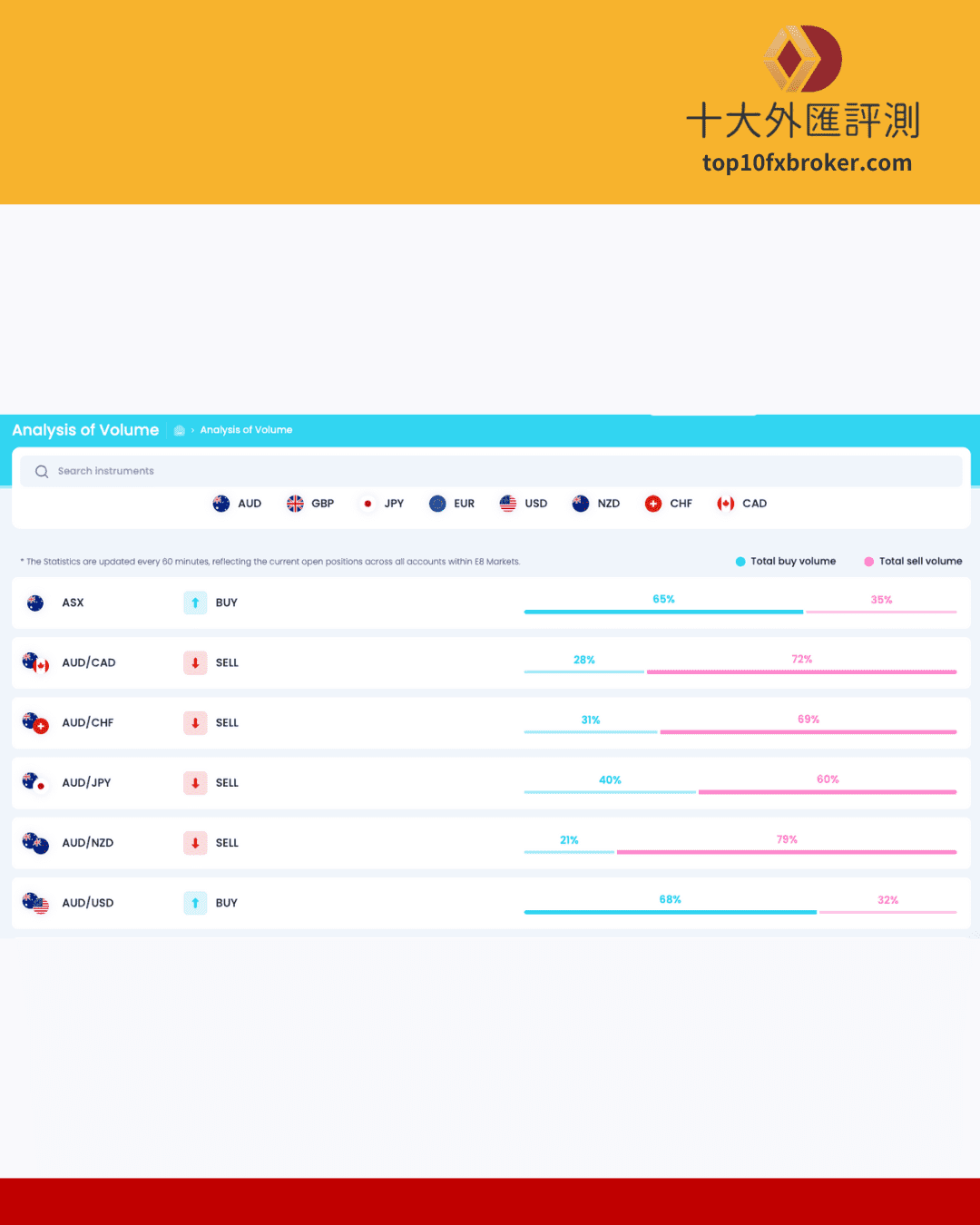Click the AUD/USD buy arrow icon

point(195,903)
